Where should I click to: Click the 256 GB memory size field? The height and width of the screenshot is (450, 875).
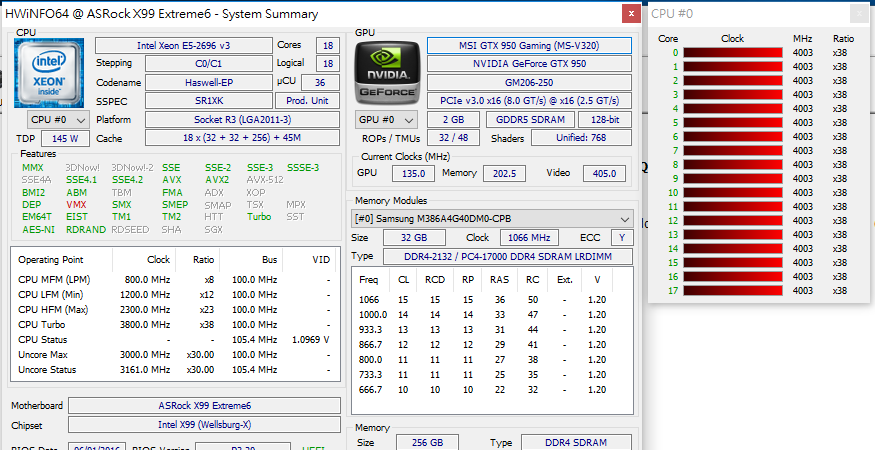click(427, 443)
